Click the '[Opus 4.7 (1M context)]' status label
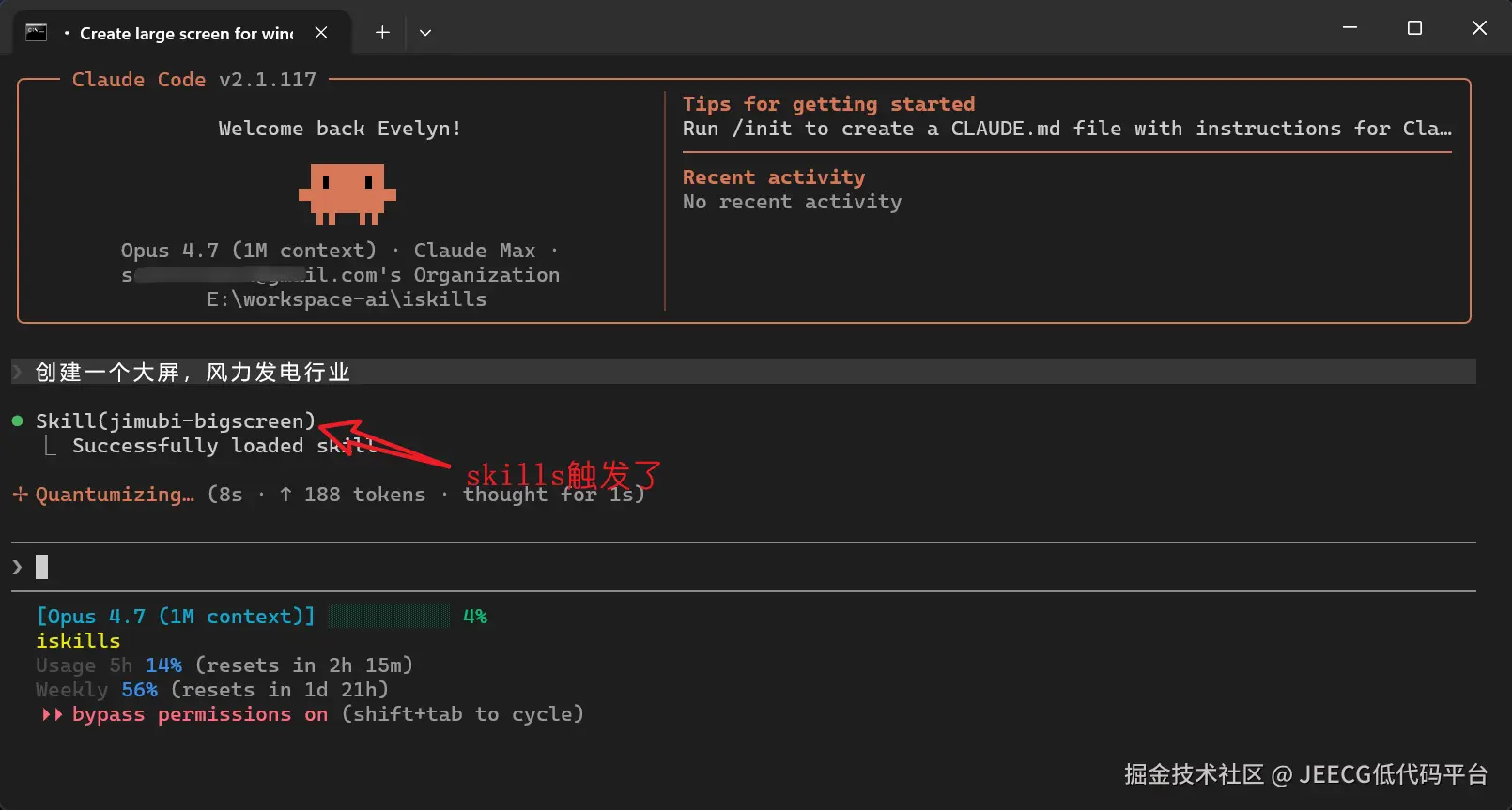The height and width of the screenshot is (810, 1512). [176, 617]
